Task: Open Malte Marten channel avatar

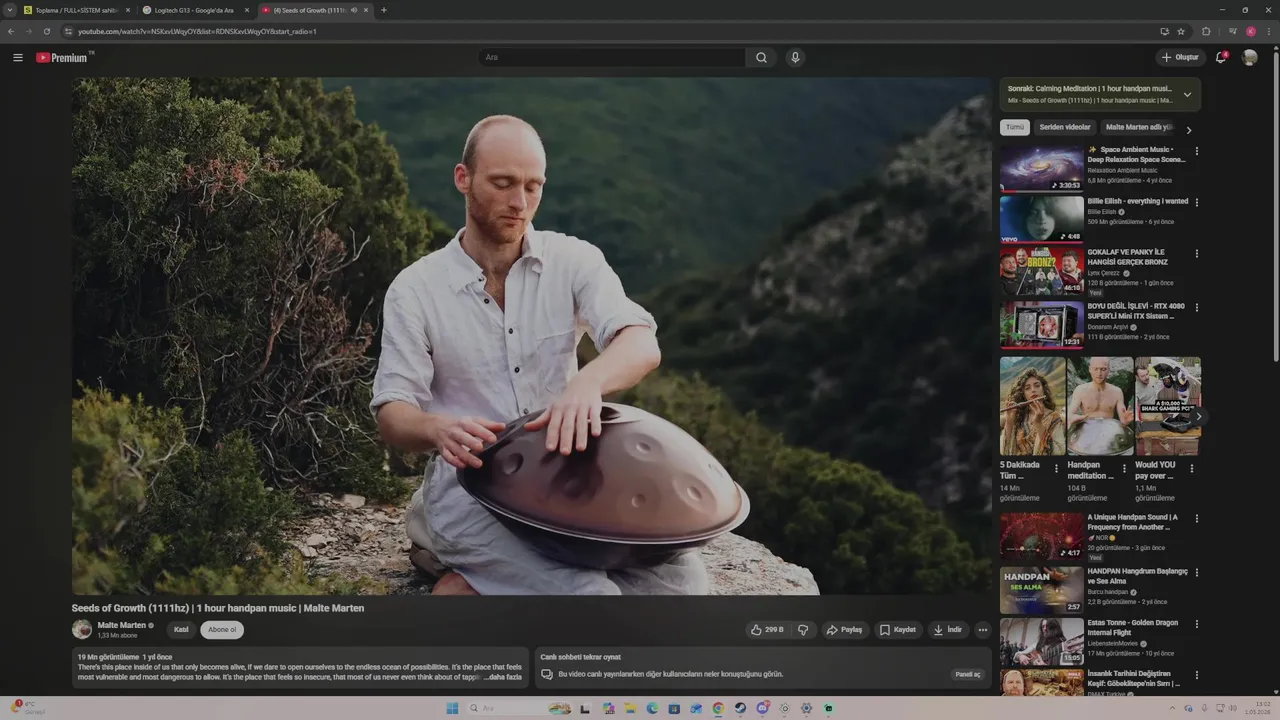Action: tap(82, 629)
